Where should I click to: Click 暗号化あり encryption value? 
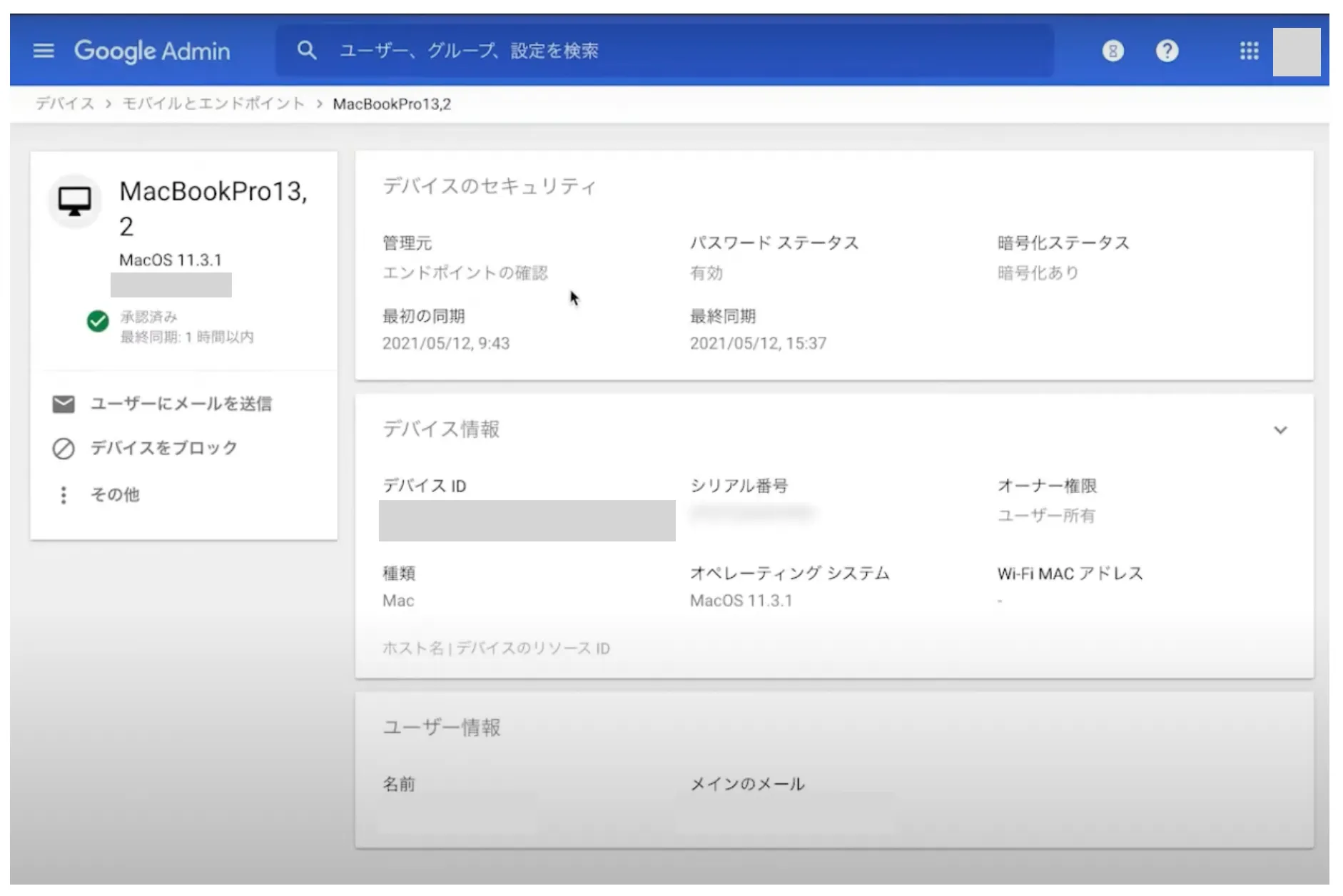[x=1038, y=273]
